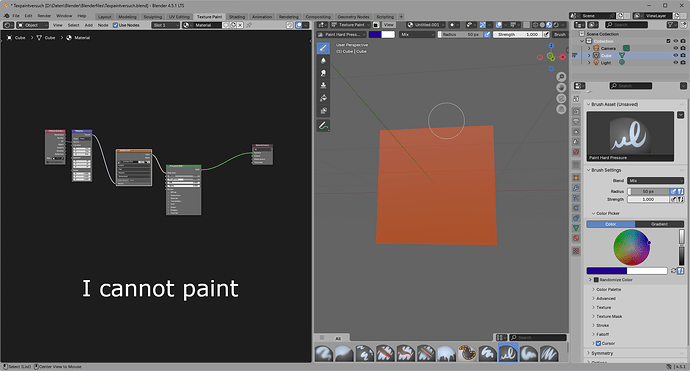The width and height of the screenshot is (690, 371).
Task: Toggle camera view viewport icon
Action: (x=561, y=98)
